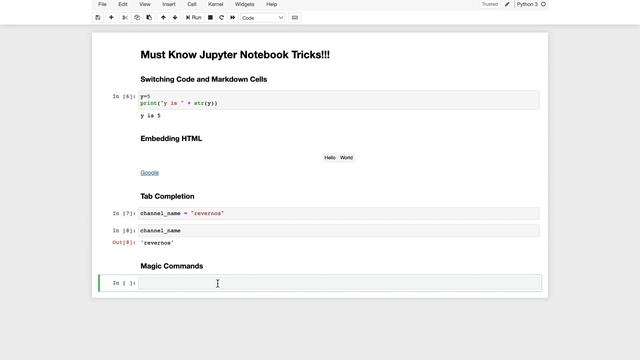Open the Cell menu
This screenshot has width=640, height=360.
[x=192, y=4]
